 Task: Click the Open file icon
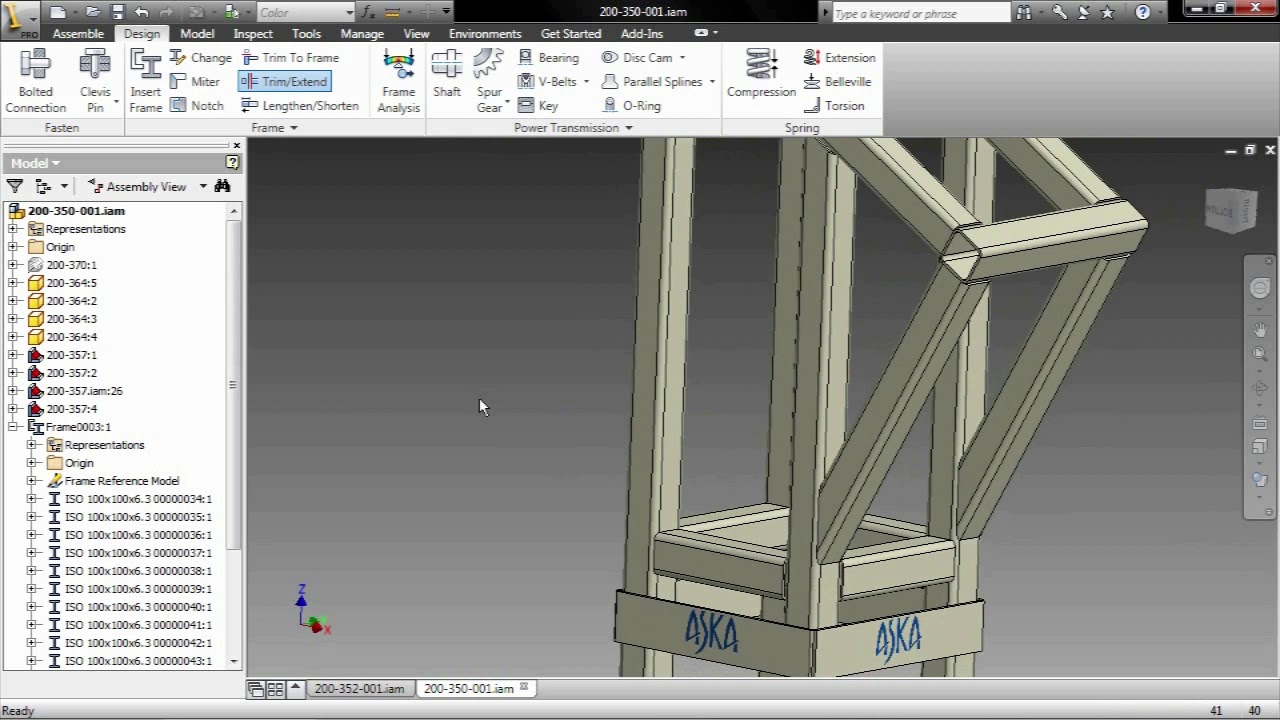coord(92,12)
